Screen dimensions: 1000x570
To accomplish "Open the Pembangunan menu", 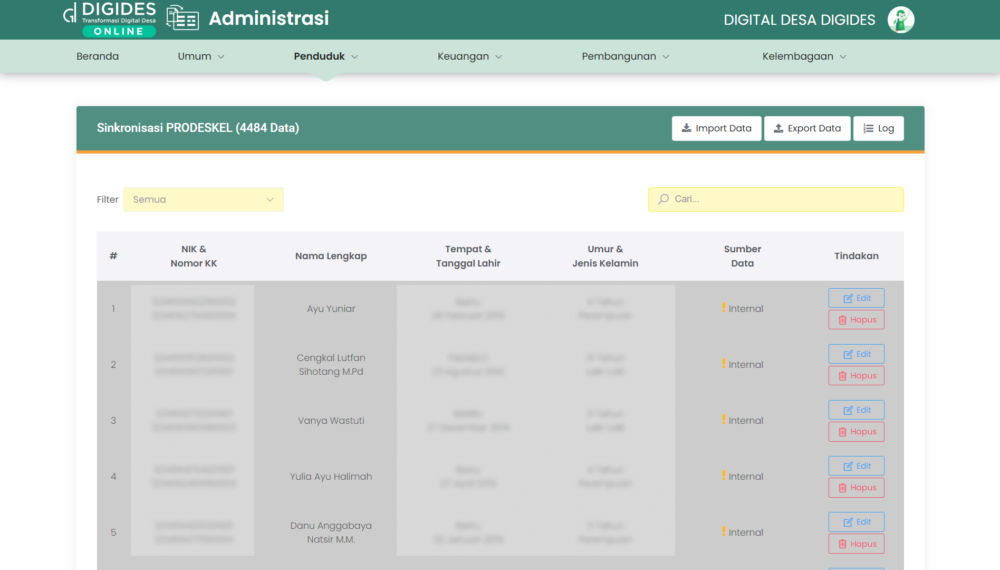I will (625, 56).
